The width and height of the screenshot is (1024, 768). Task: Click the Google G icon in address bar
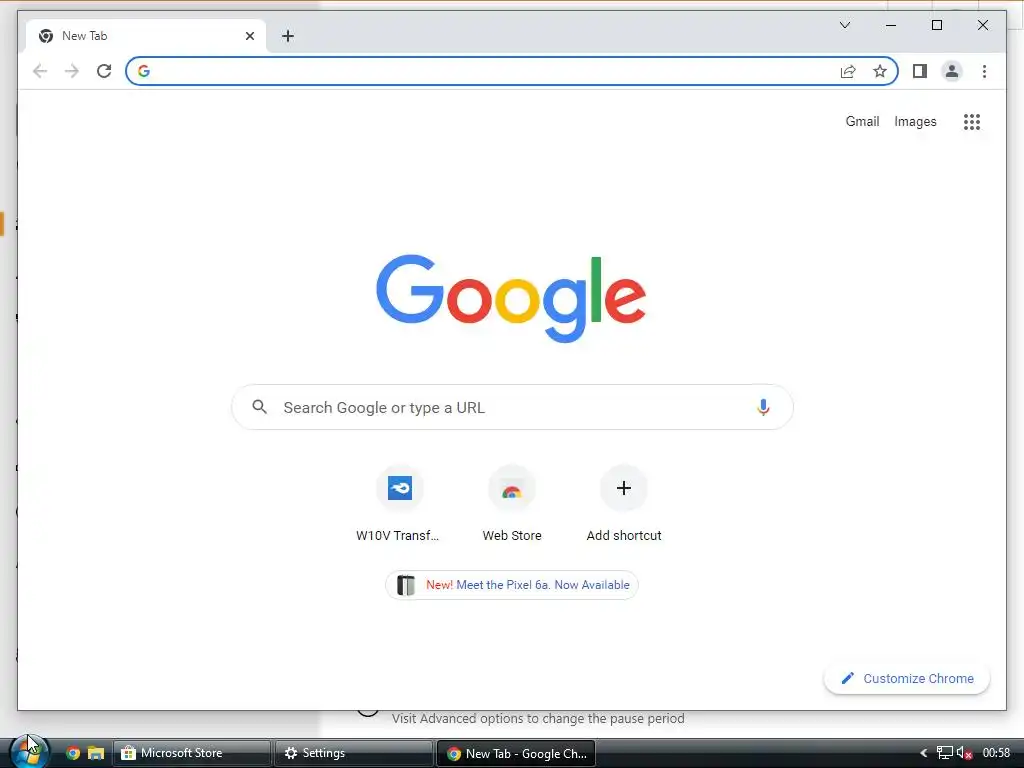[144, 71]
